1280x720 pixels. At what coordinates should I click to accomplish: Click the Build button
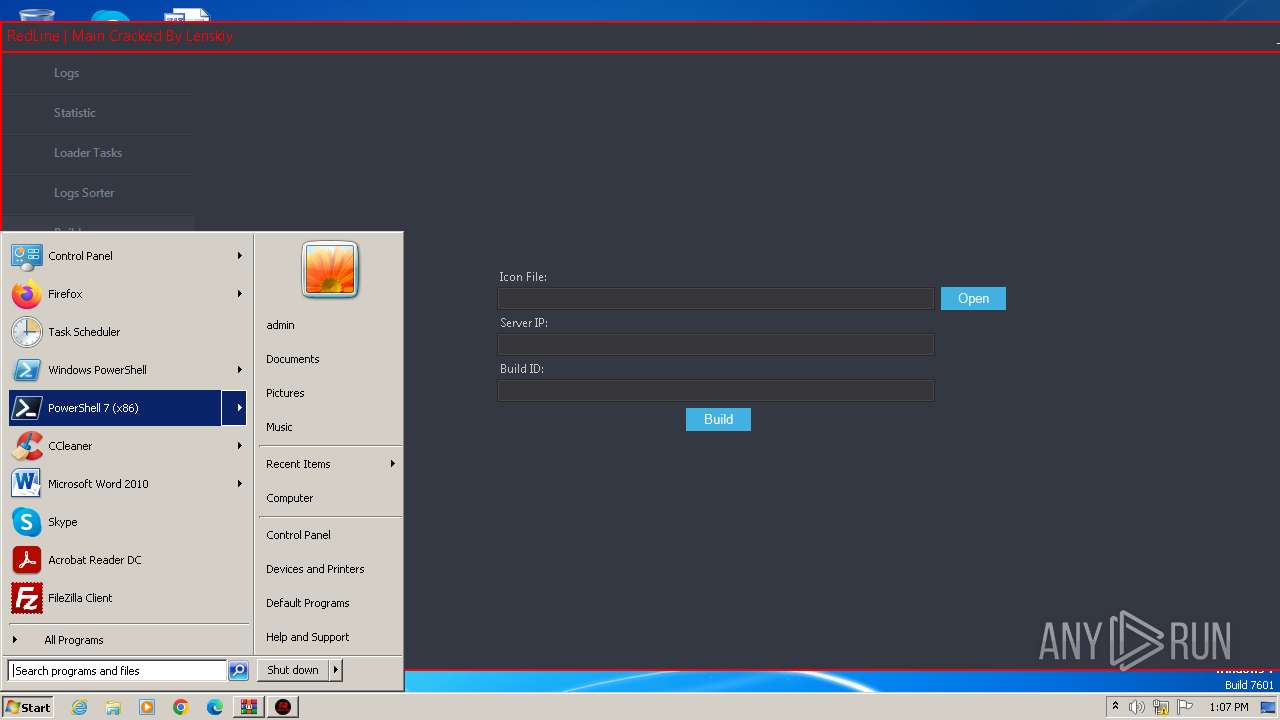(718, 419)
